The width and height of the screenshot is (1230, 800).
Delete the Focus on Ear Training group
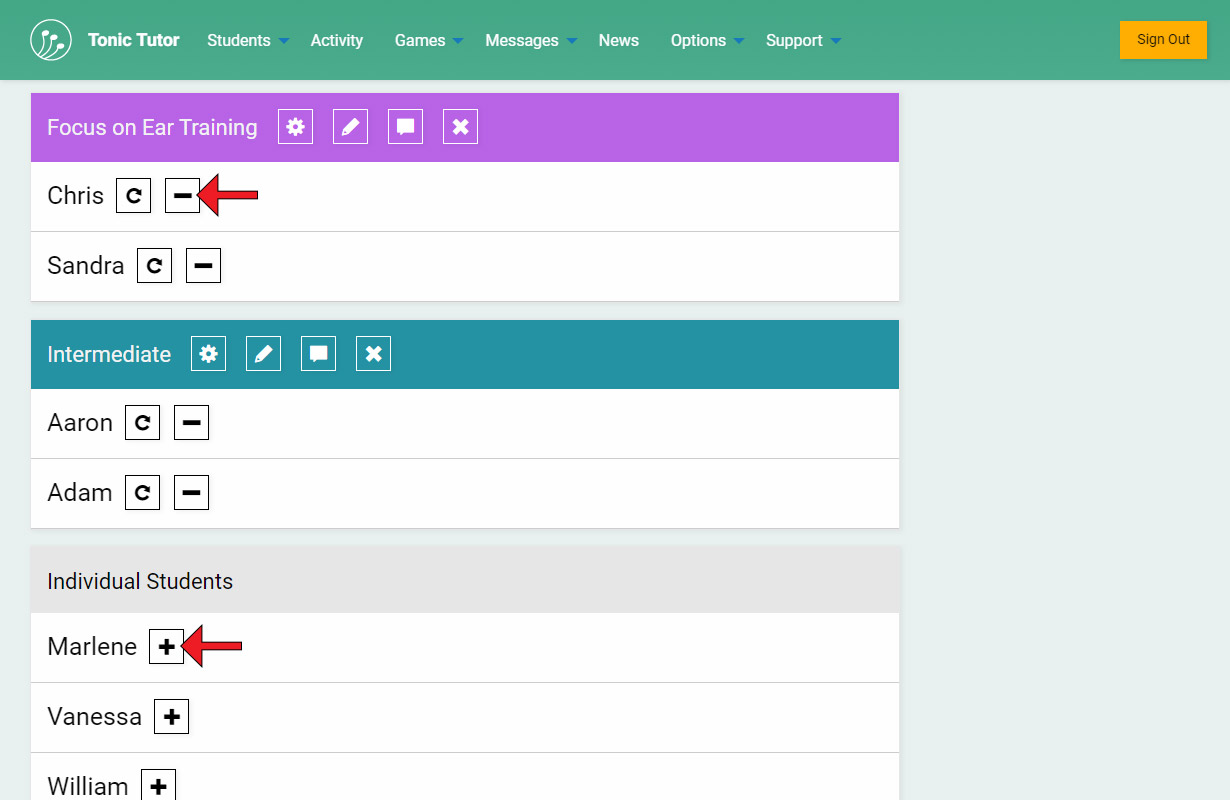[460, 127]
